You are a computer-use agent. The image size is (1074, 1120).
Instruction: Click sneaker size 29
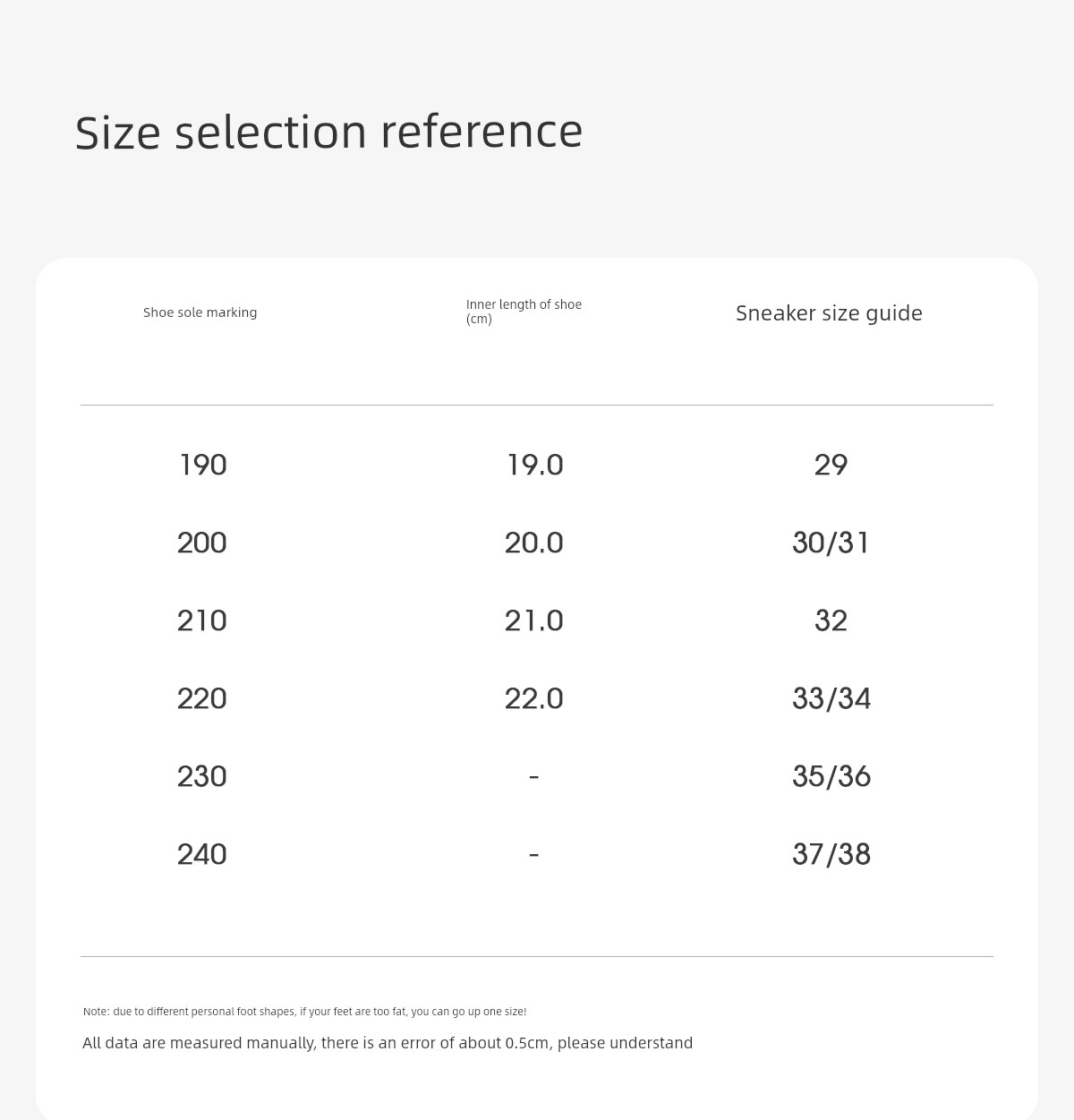click(831, 465)
